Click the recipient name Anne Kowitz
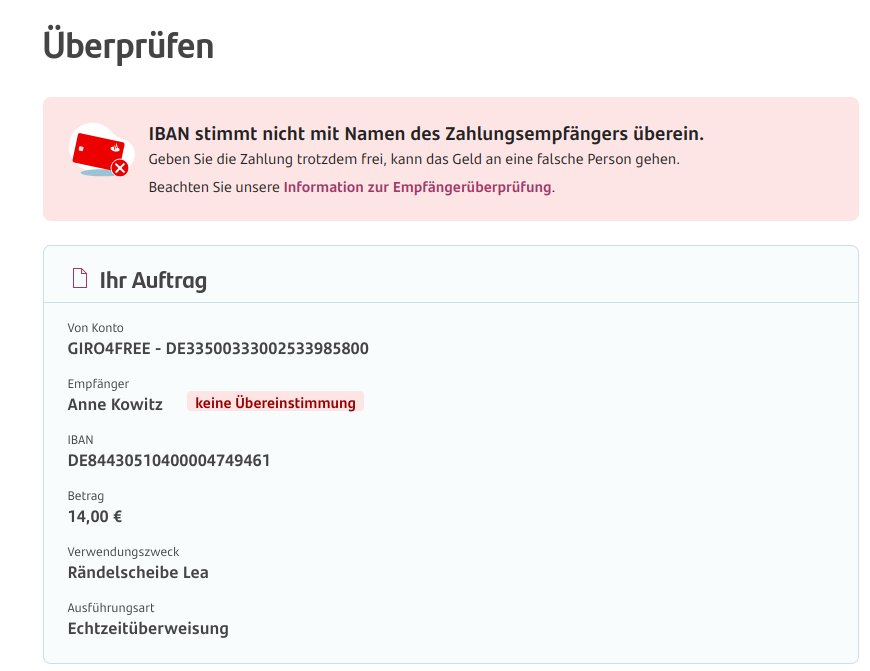Image resolution: width=870 pixels, height=671 pixels. [115, 405]
